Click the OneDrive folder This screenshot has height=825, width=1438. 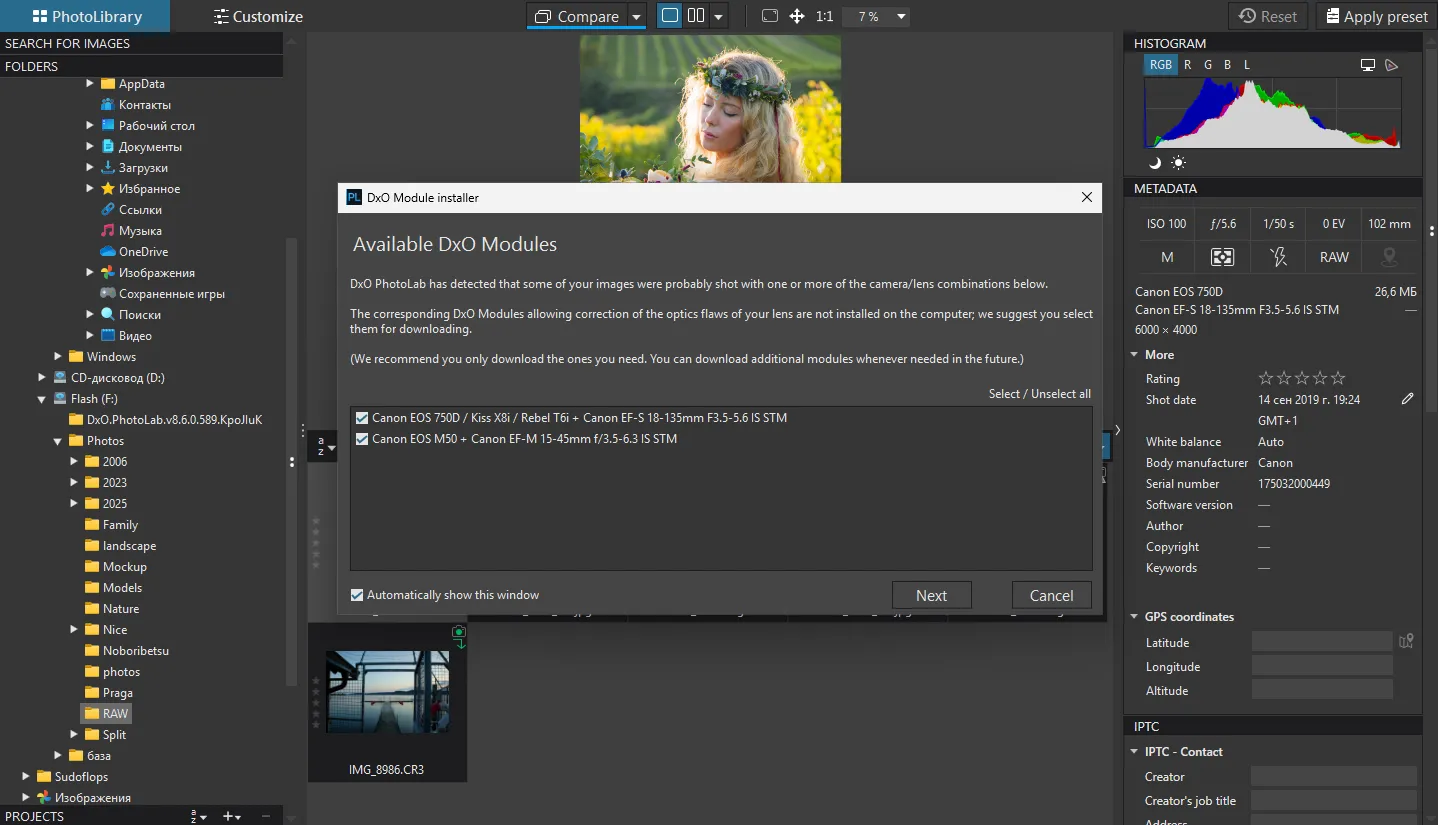[143, 252]
